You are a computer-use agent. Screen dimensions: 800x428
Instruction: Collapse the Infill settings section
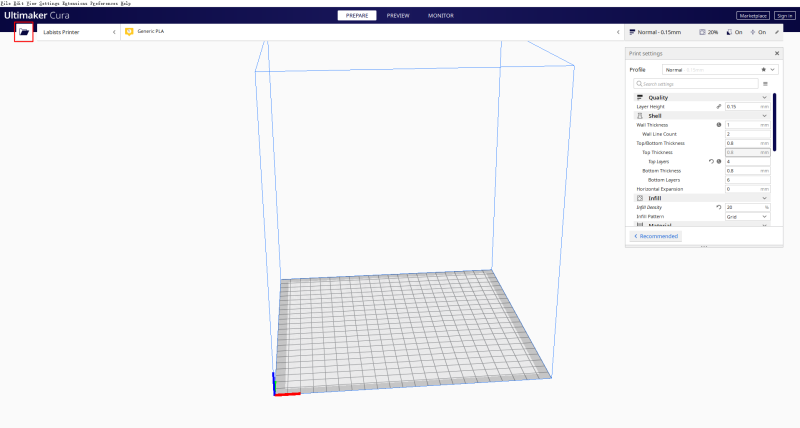(x=764, y=198)
